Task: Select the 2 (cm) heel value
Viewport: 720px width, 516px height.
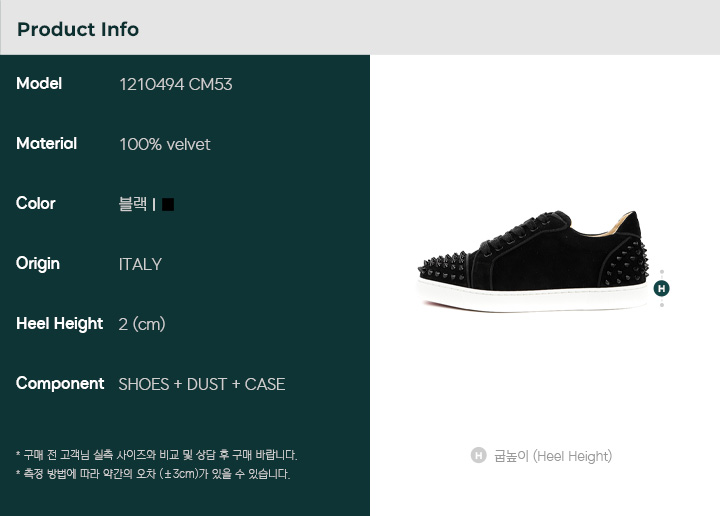Action: click(141, 324)
